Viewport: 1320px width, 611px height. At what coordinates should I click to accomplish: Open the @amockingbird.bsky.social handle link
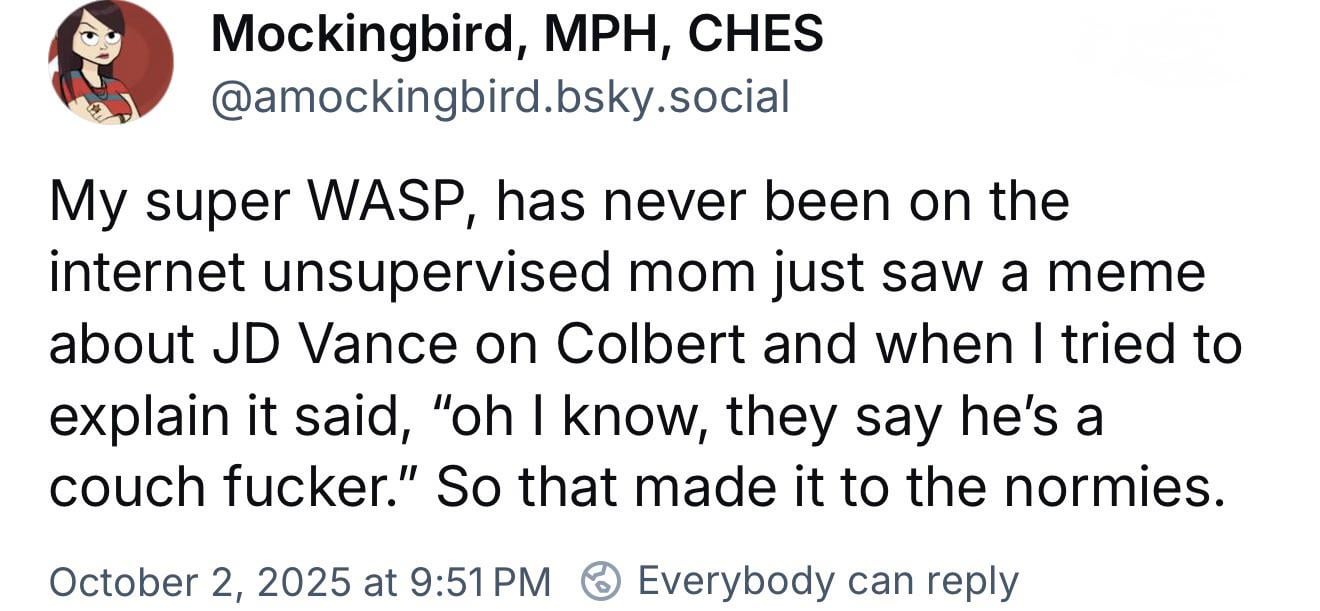tap(500, 97)
